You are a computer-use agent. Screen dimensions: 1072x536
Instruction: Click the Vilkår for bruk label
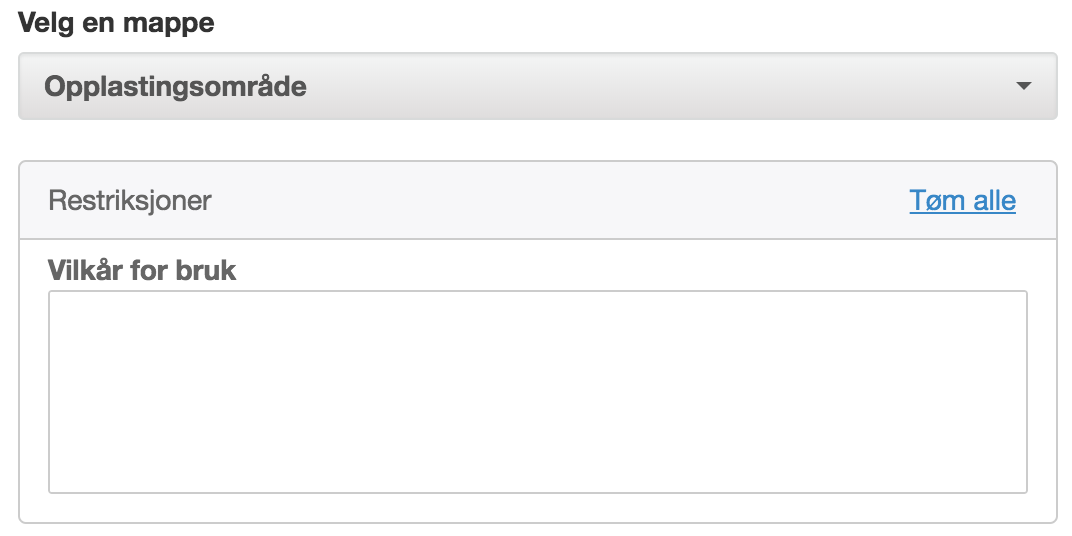(142, 270)
